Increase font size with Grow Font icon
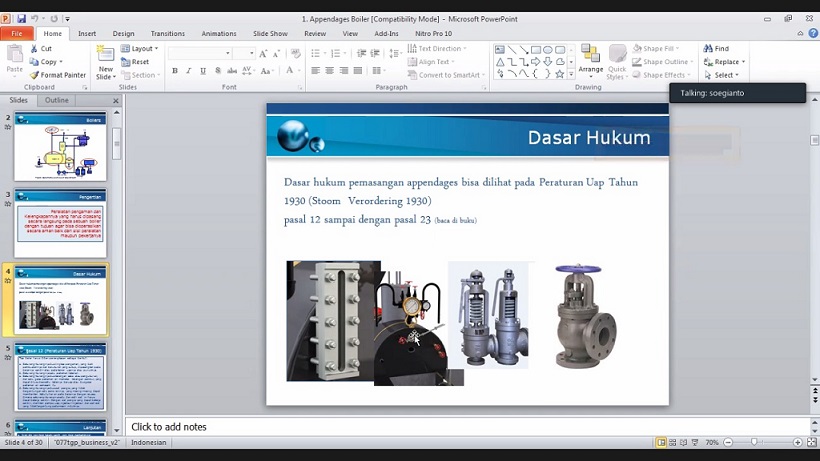The image size is (820, 461). pyautogui.click(x=263, y=53)
